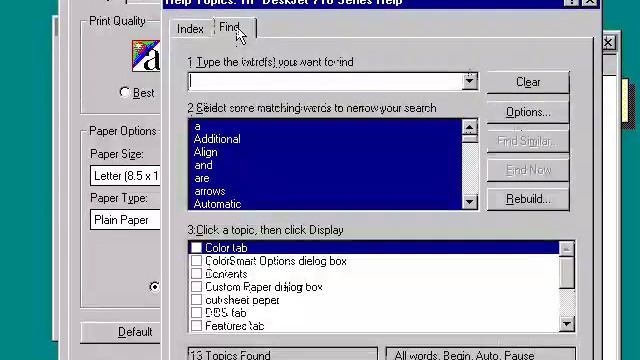This screenshot has width=640, height=360.
Task: Check the 'DOS tab' topic checkbox
Action: tap(196, 313)
